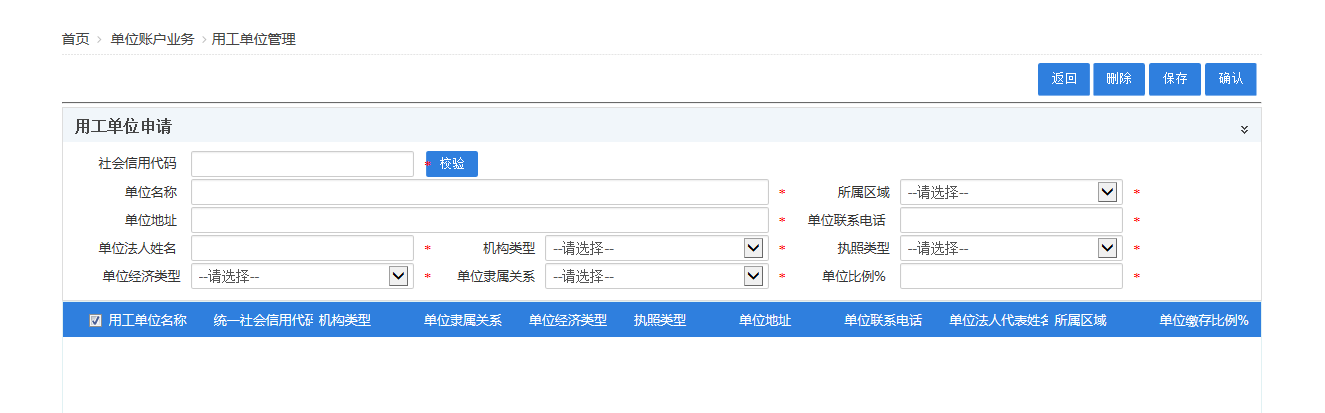Click the 校验 button

[452, 164]
